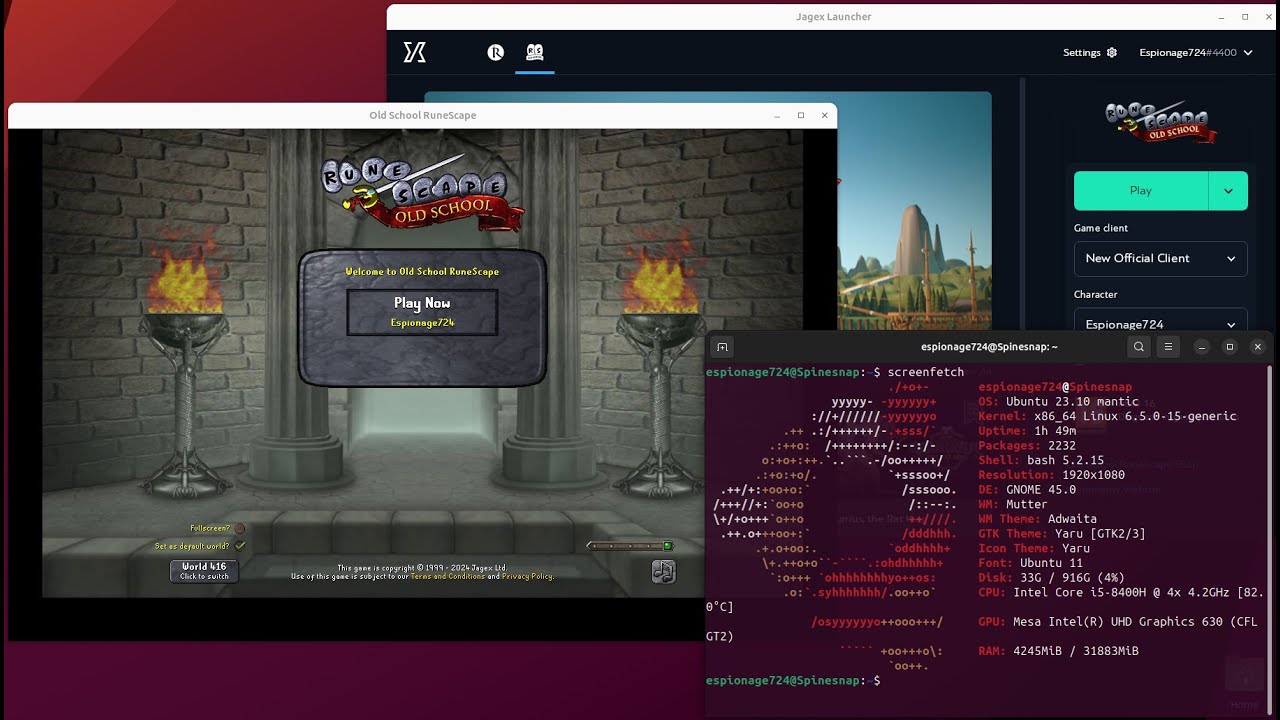Open new tab icon in terminal header
This screenshot has width=1280, height=720.
pyautogui.click(x=722, y=347)
